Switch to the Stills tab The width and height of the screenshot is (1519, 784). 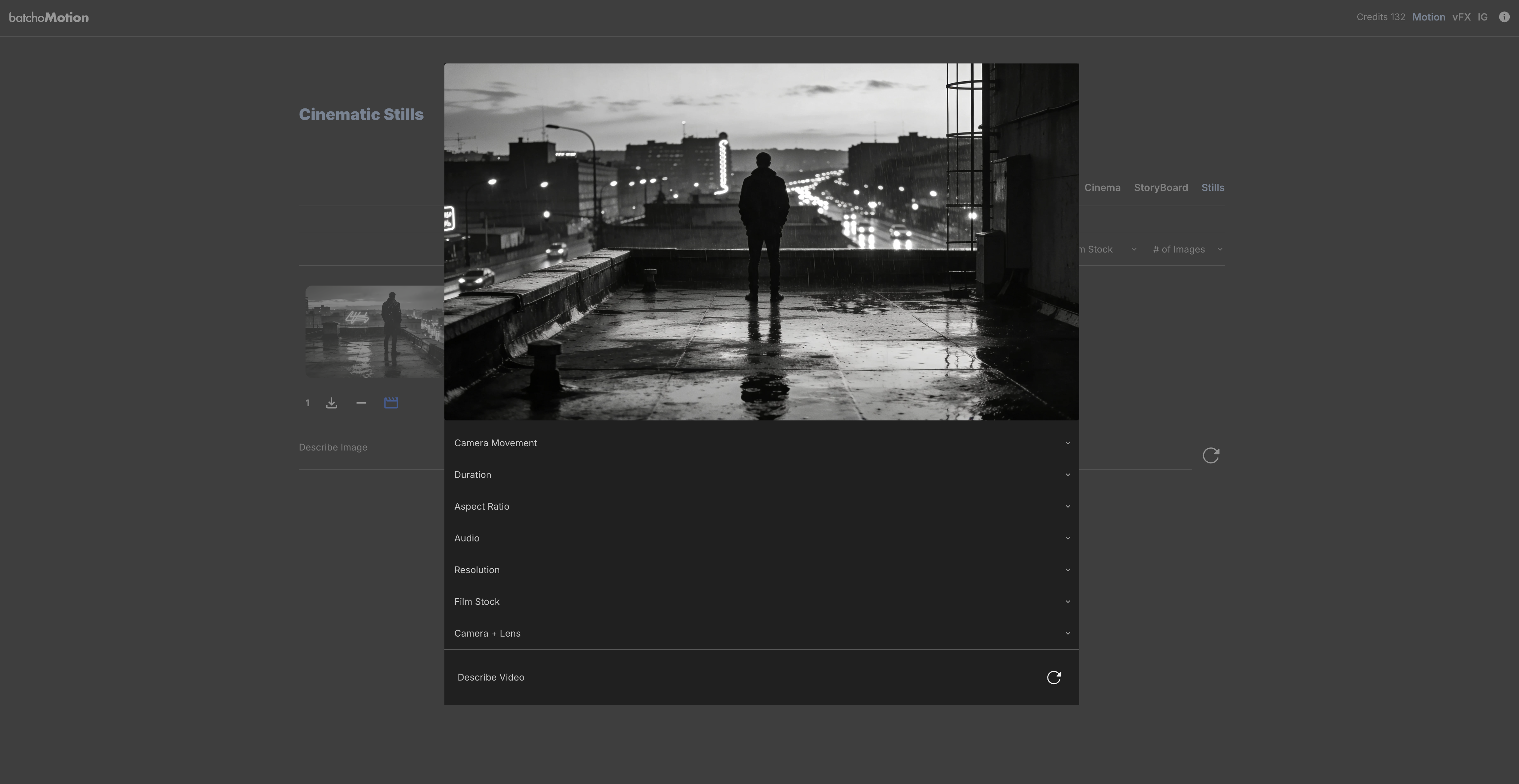tap(1212, 187)
